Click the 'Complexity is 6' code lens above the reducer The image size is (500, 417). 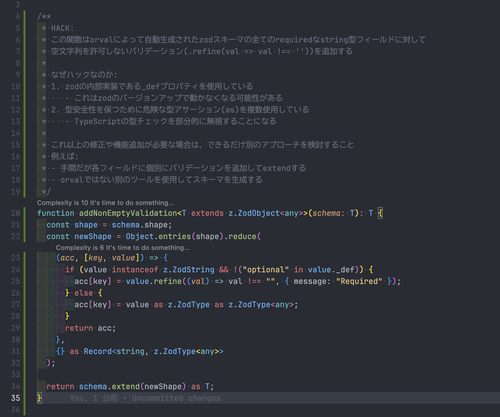[x=123, y=248]
